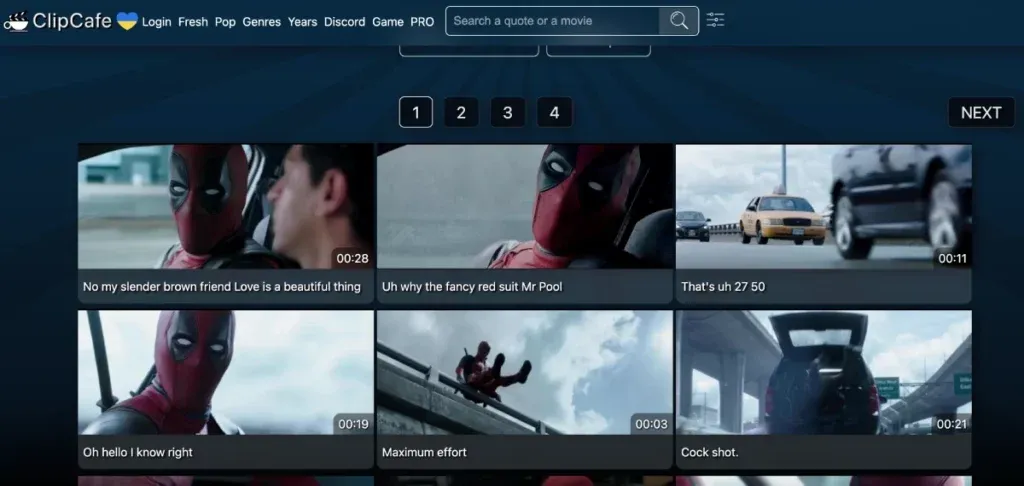Go to page 2
1024x486 pixels.
(461, 112)
